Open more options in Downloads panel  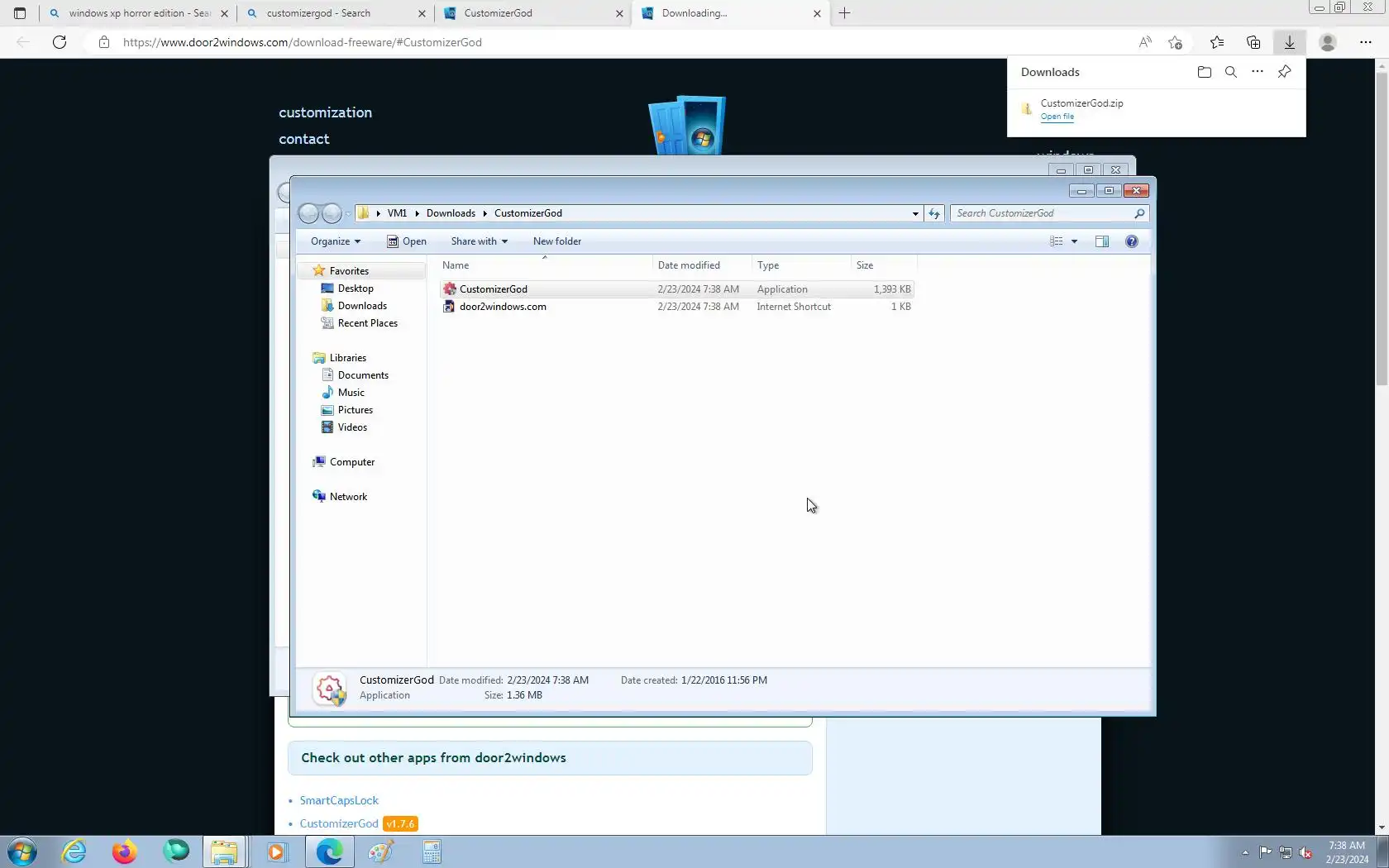[1258, 72]
